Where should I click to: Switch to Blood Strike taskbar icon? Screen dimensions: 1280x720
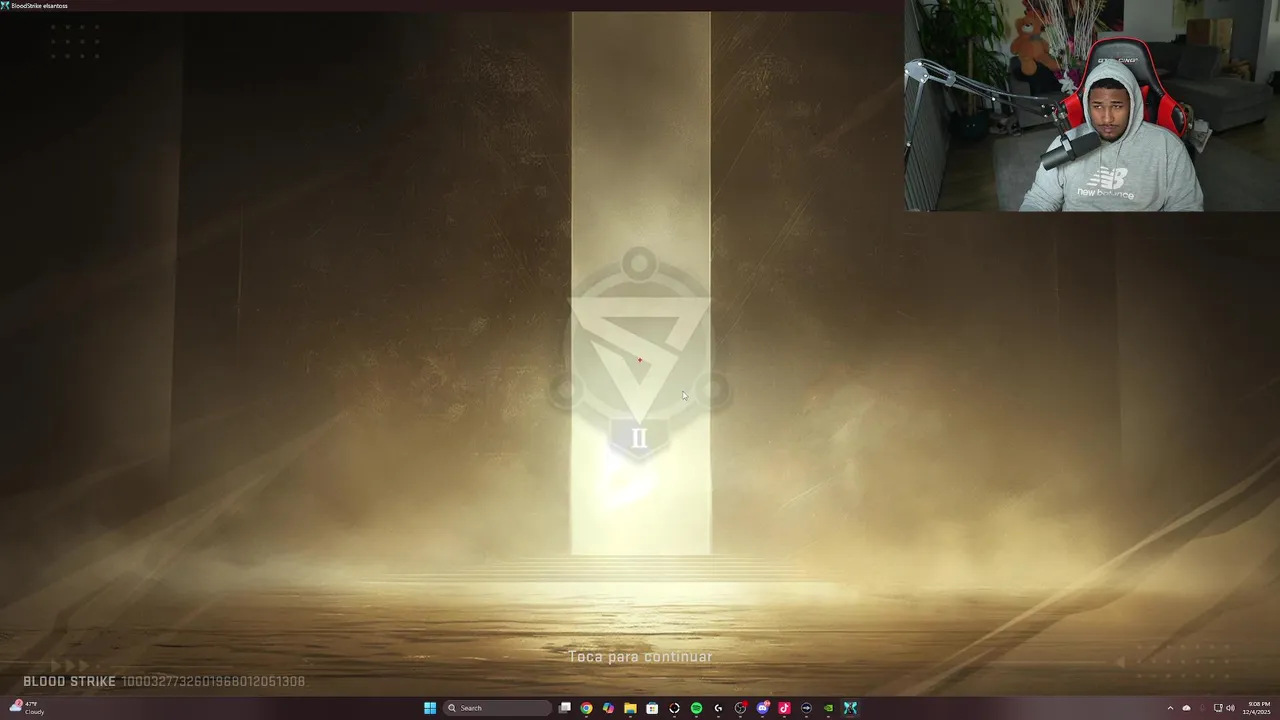pos(850,708)
